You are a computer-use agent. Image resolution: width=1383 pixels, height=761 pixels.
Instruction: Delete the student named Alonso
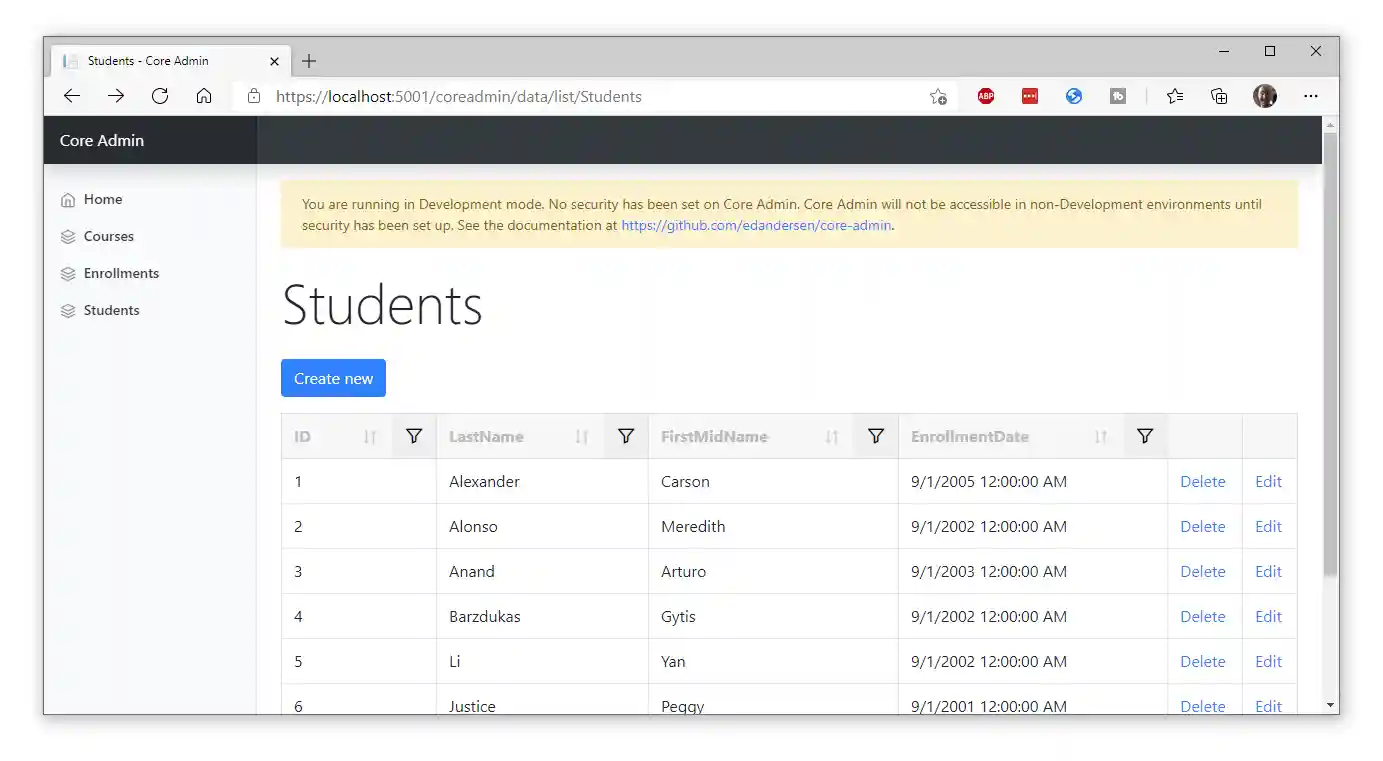pyautogui.click(x=1203, y=526)
